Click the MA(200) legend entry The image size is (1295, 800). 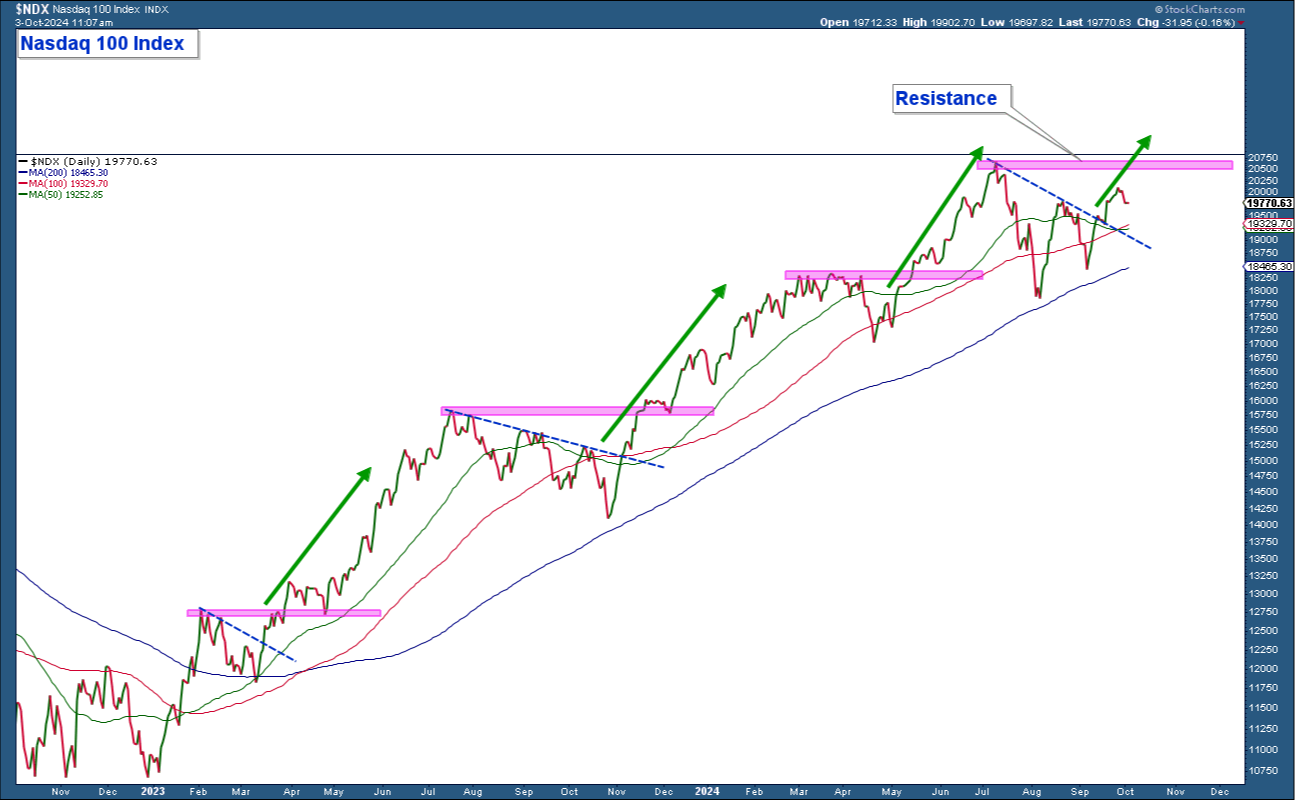coord(69,173)
